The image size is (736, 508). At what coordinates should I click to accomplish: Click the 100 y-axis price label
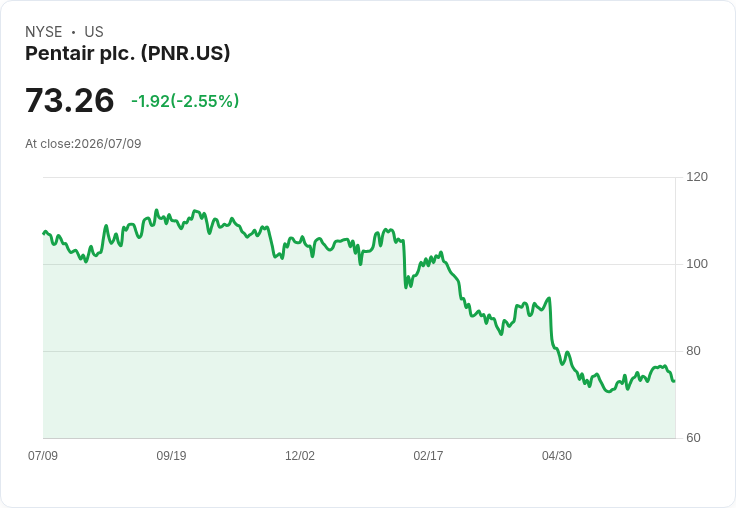[x=697, y=264]
